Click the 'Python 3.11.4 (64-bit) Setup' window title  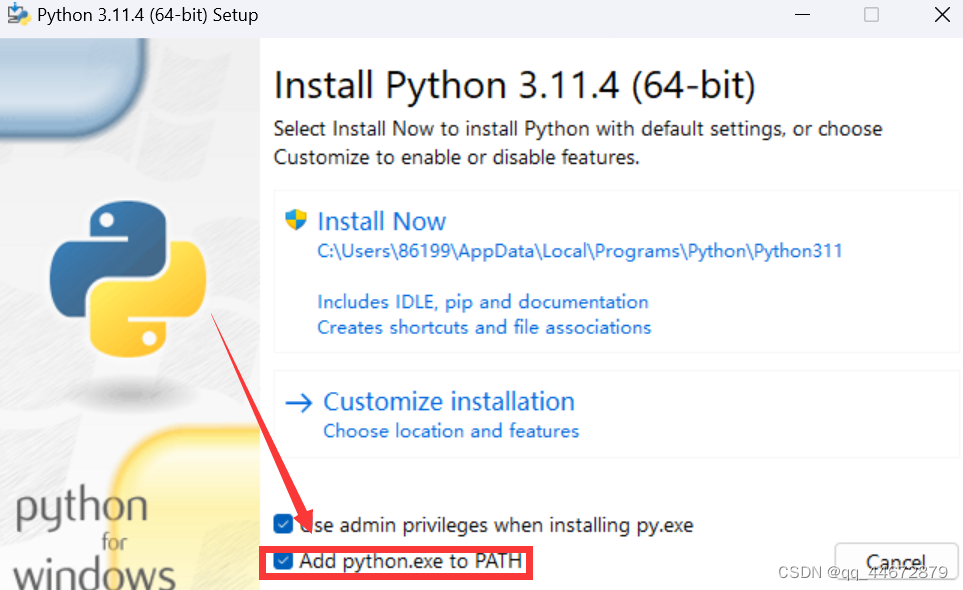pyautogui.click(x=147, y=15)
